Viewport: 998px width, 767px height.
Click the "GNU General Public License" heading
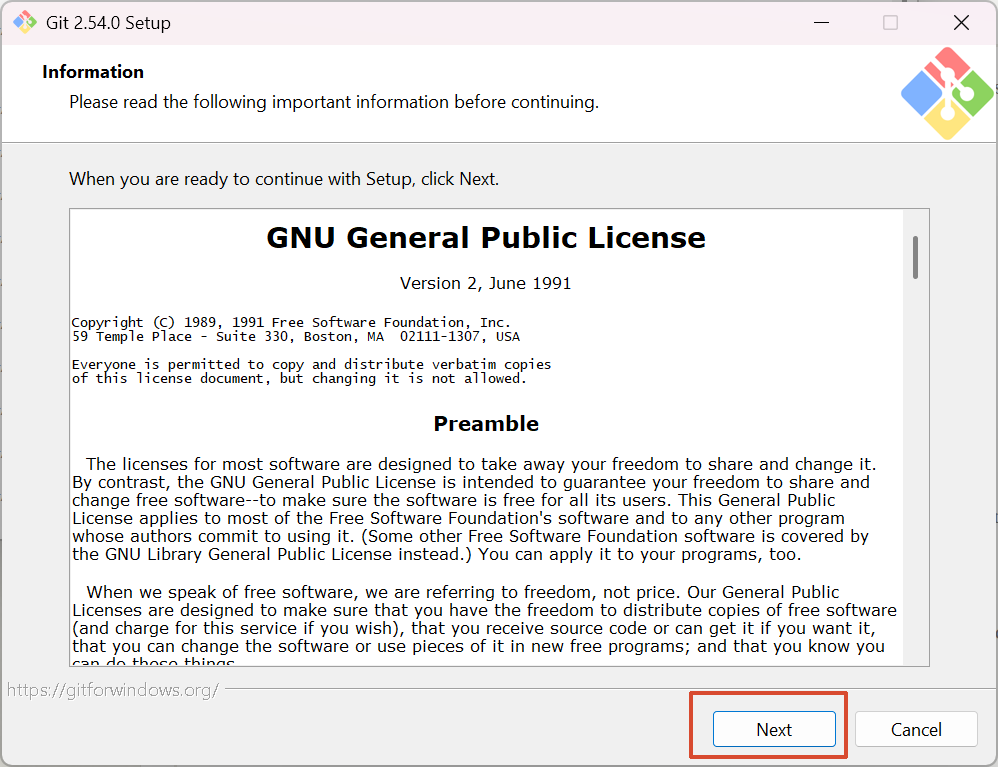pyautogui.click(x=486, y=238)
